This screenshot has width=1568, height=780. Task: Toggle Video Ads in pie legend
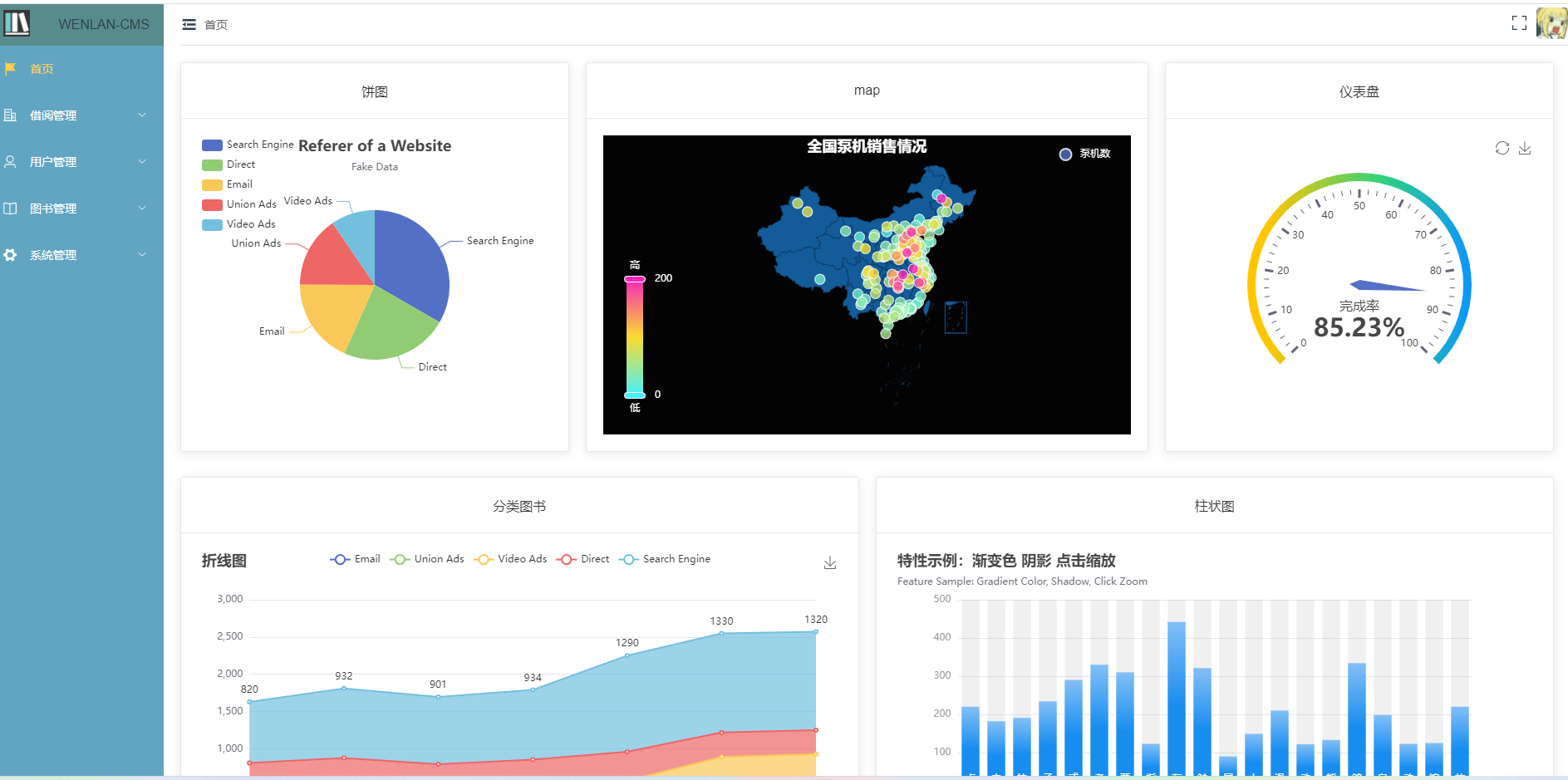238,224
